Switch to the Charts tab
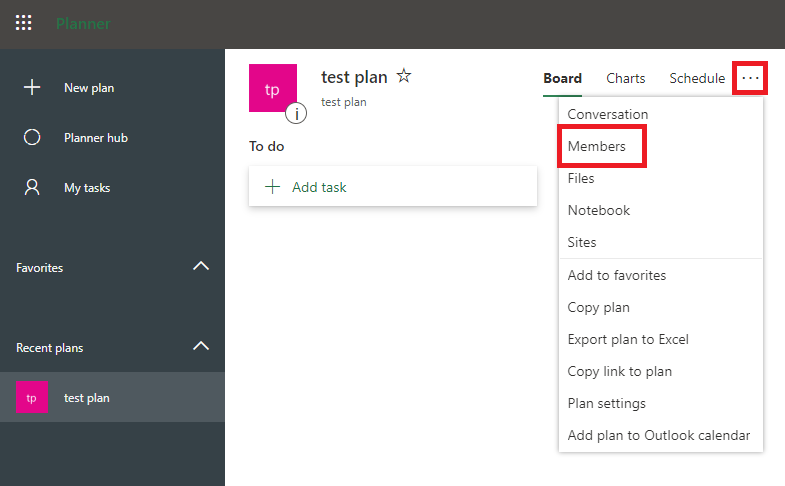This screenshot has height=486, width=785. [x=625, y=79]
